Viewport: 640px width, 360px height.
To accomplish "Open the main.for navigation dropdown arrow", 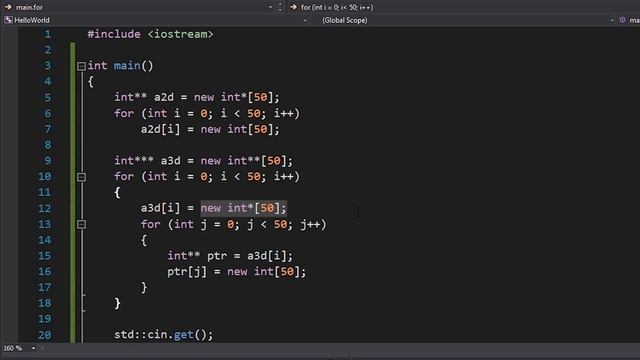I will [270, 7].
